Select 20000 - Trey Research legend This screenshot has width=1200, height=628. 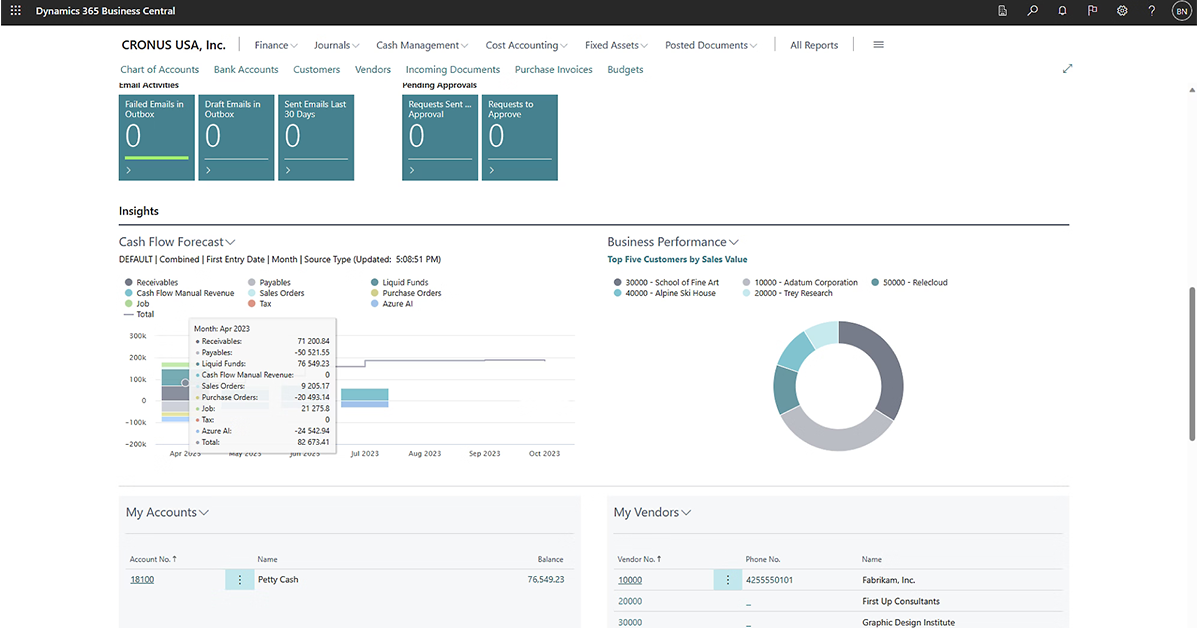787,293
